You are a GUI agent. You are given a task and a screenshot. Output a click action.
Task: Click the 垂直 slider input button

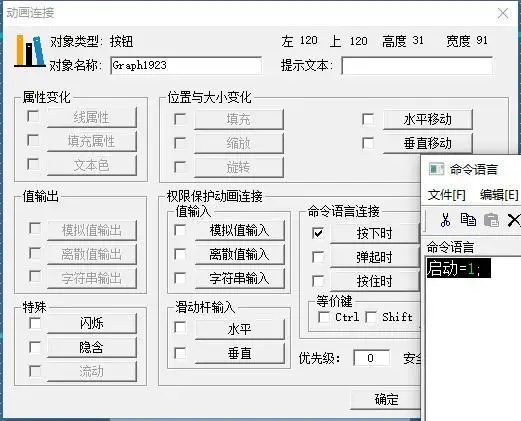point(239,353)
